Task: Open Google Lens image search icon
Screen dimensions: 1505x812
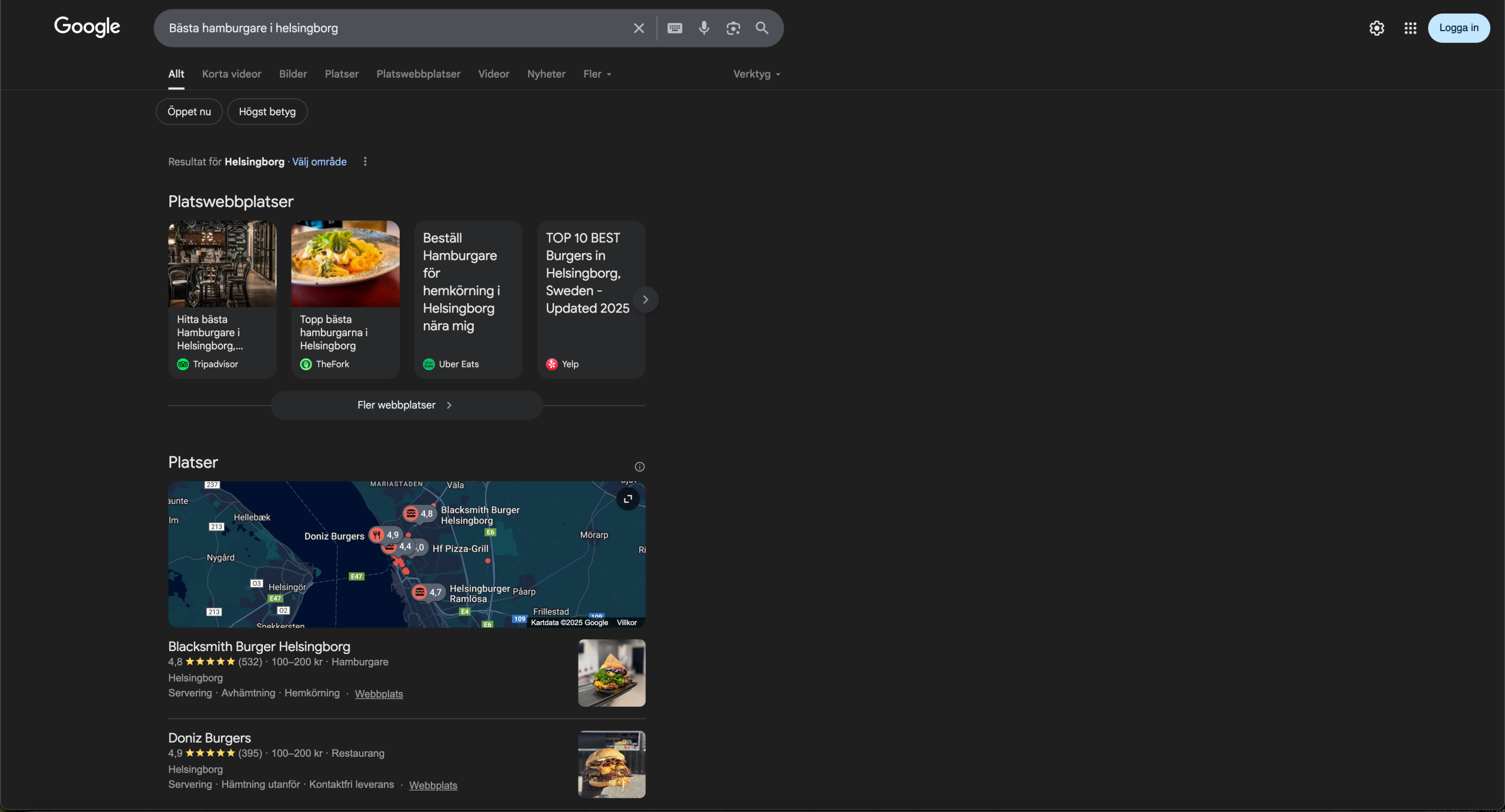Action: pyautogui.click(x=733, y=28)
